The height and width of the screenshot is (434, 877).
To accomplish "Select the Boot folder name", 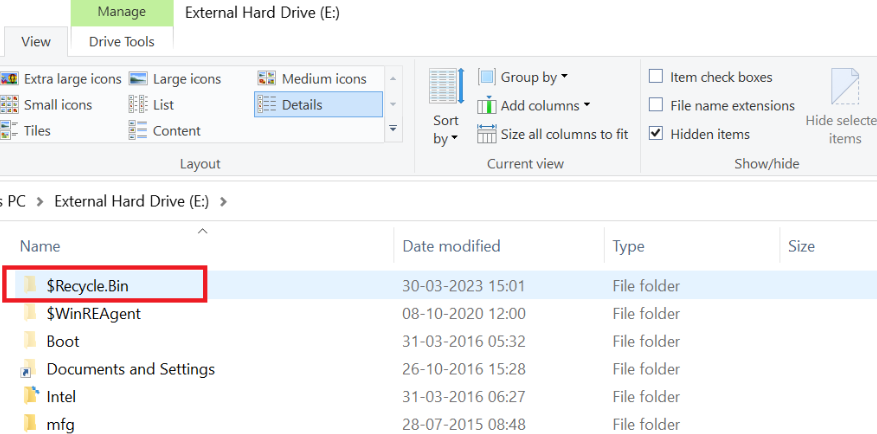I will pos(63,341).
